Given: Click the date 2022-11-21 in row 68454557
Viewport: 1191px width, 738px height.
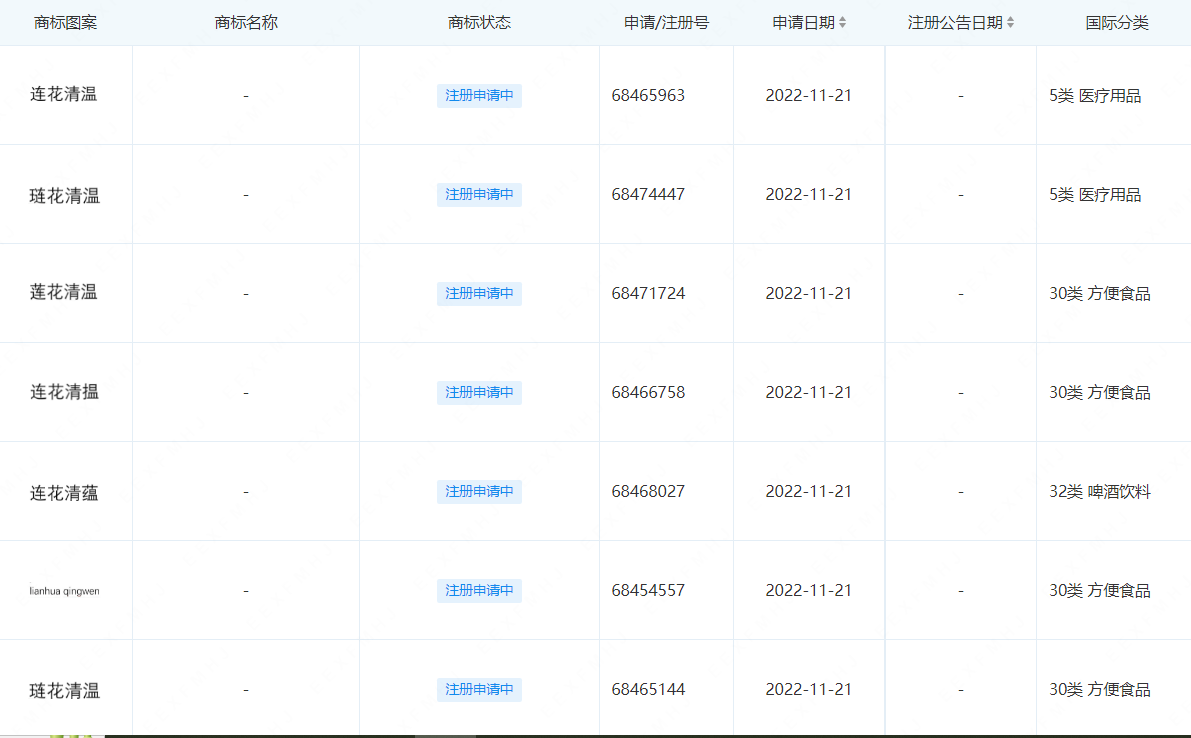Looking at the screenshot, I should 808,591.
